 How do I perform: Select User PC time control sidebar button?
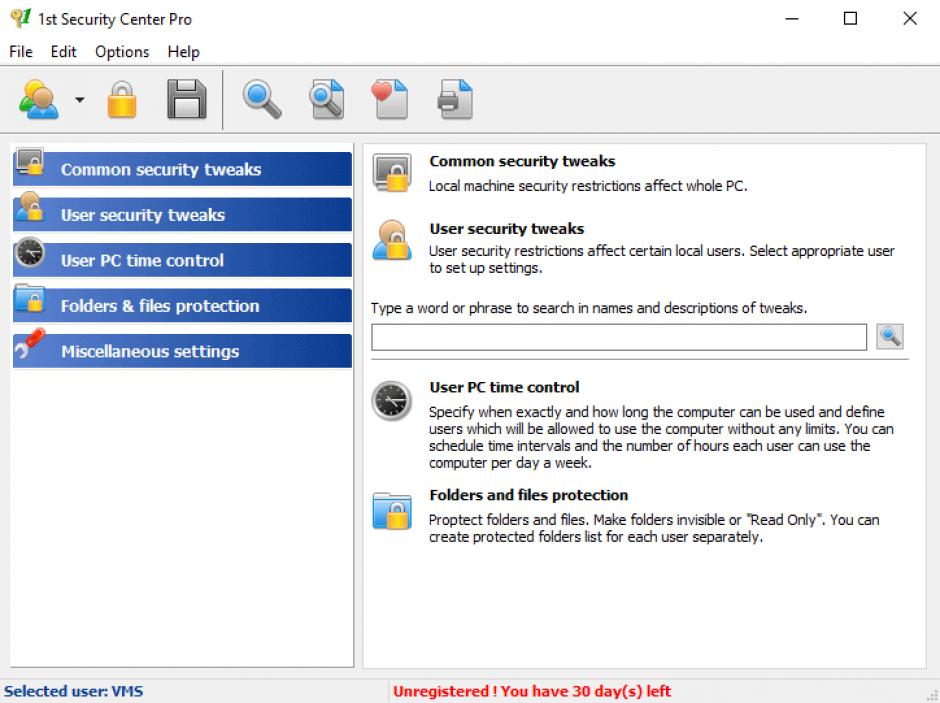[182, 260]
